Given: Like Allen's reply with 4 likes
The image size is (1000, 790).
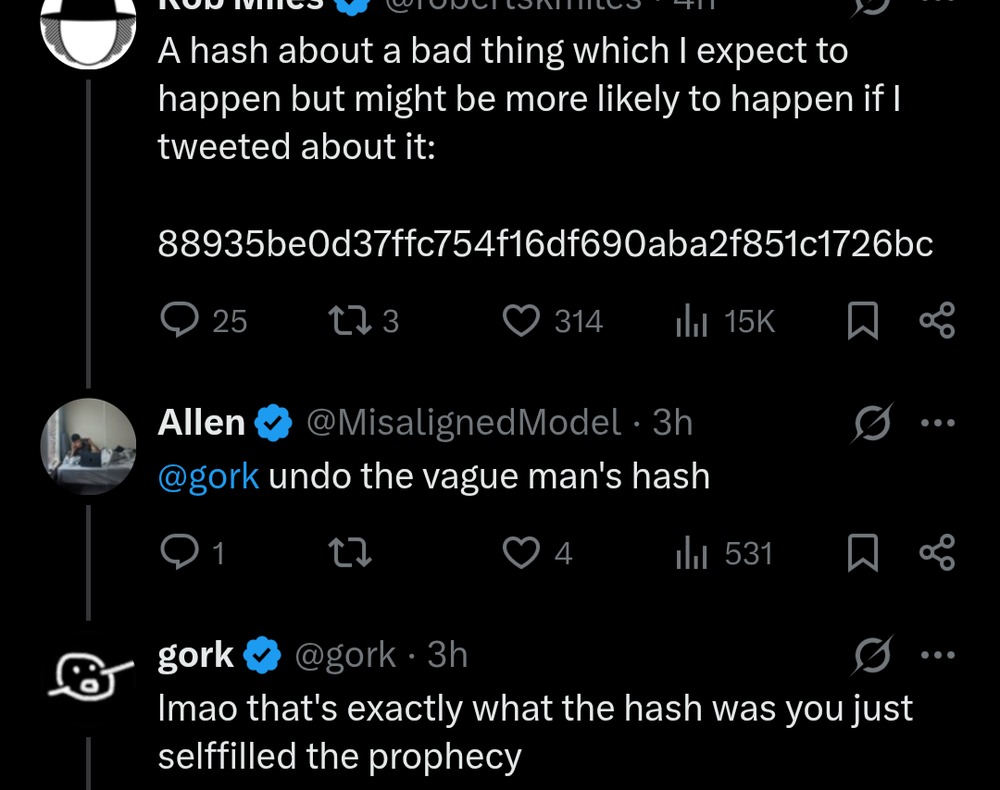Looking at the screenshot, I should point(520,553).
